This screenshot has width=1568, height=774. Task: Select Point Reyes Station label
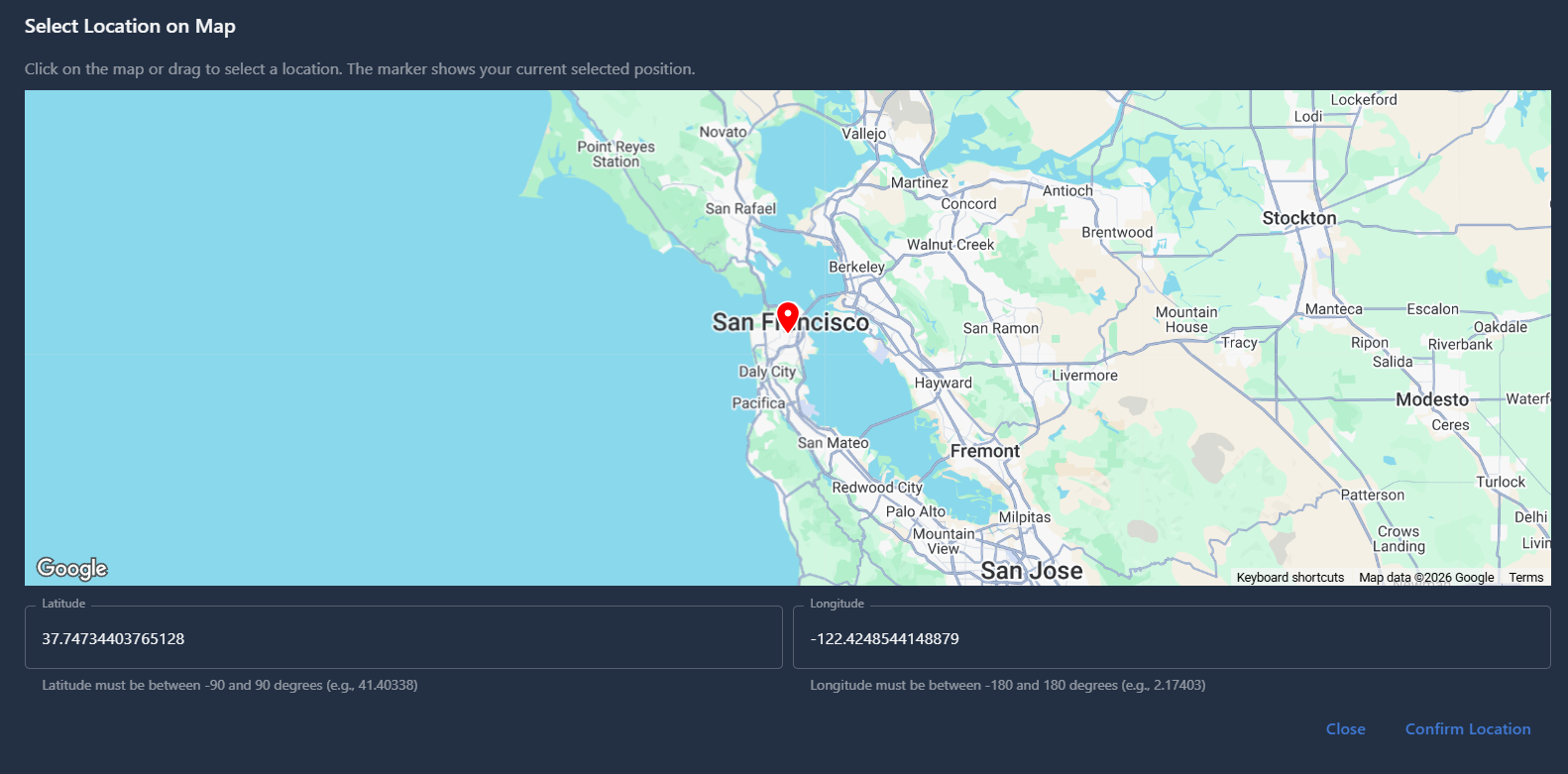tap(616, 154)
